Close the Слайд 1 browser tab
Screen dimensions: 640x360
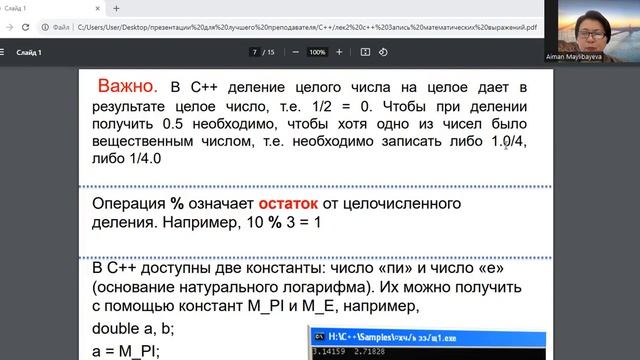tap(98, 8)
